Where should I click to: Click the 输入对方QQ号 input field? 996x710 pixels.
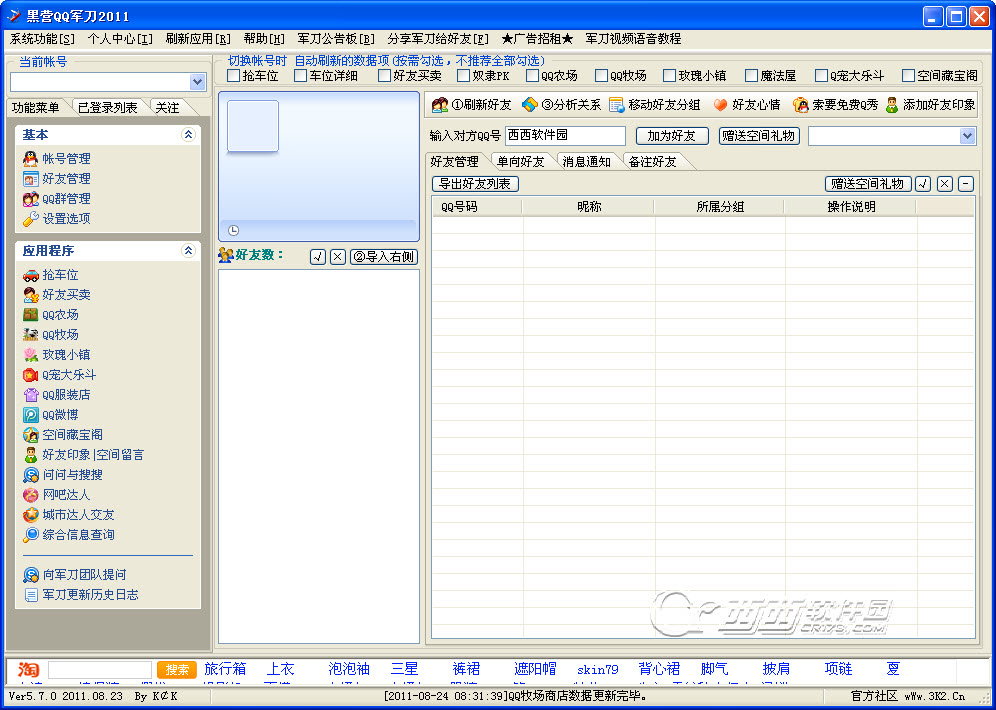click(564, 136)
